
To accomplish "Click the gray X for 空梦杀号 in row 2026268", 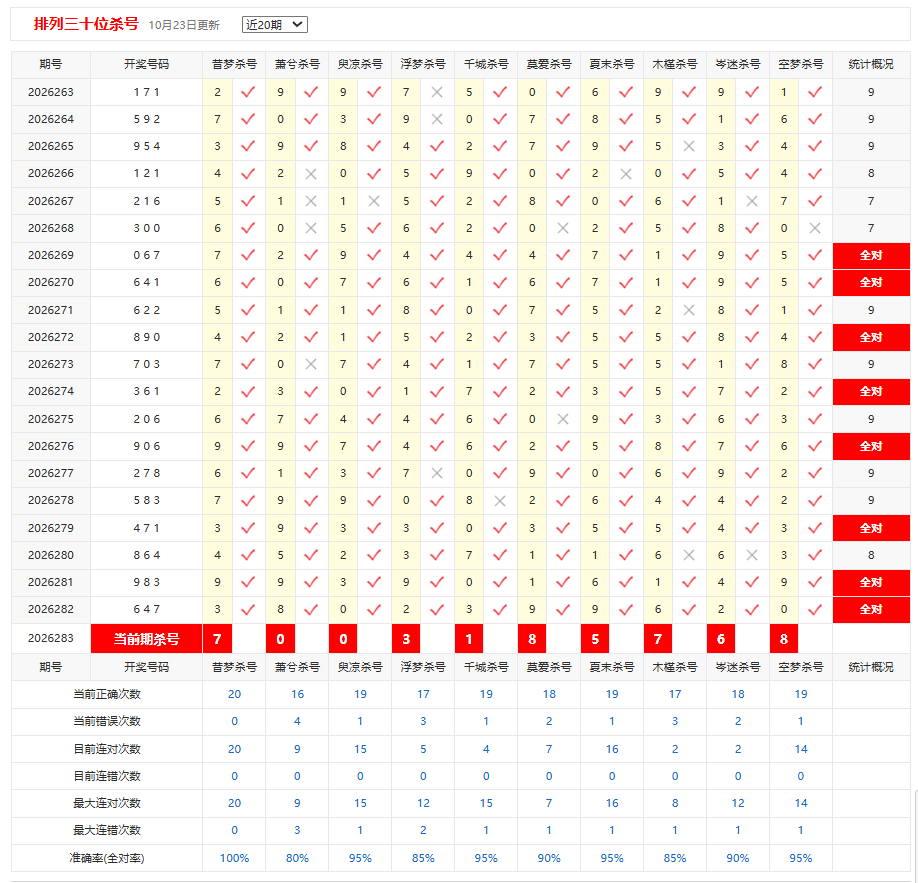I will coord(815,228).
